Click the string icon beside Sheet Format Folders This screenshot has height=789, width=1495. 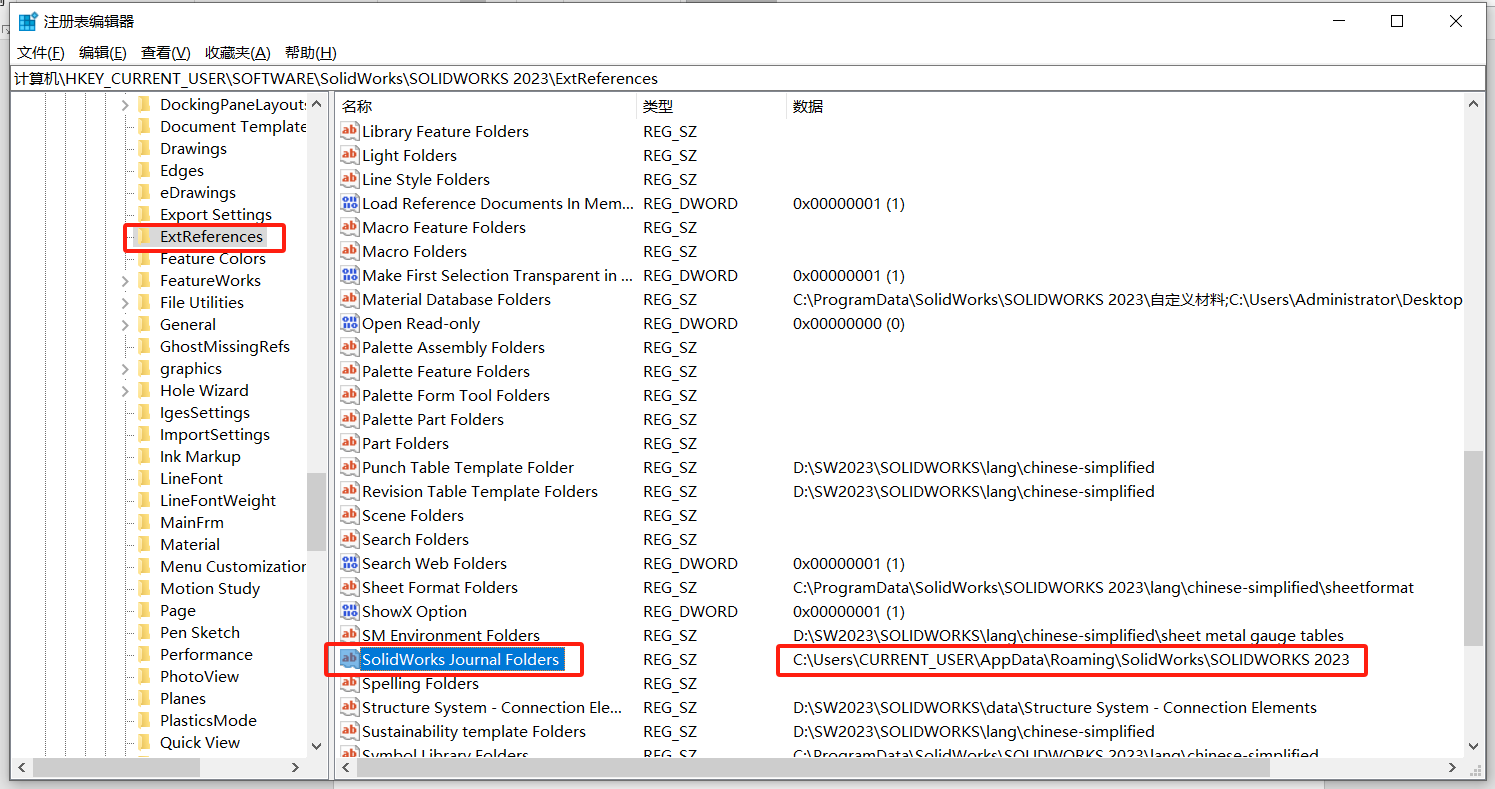point(349,587)
